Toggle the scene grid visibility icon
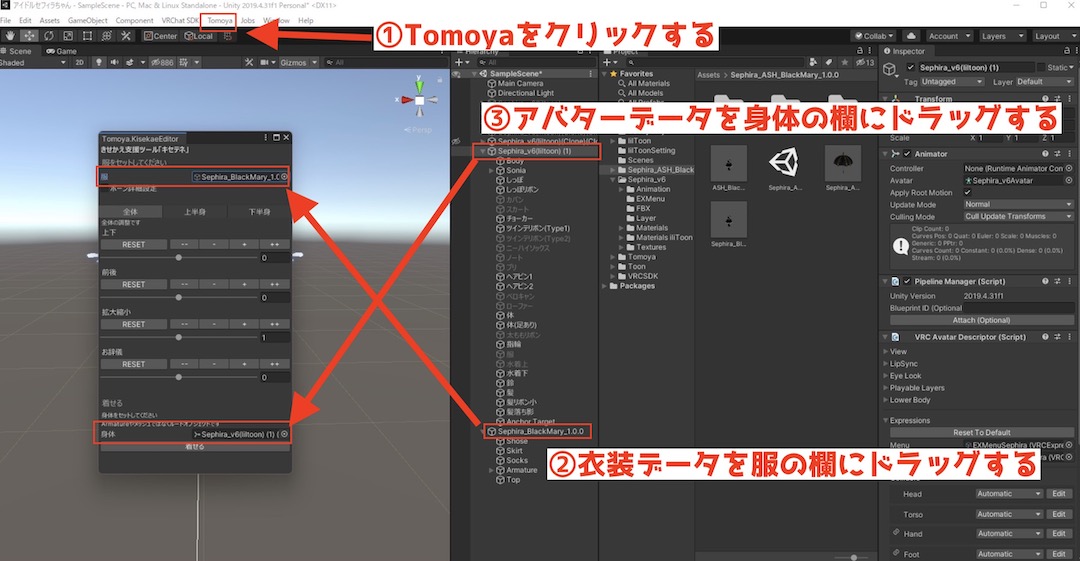The image size is (1080, 561). point(184,62)
